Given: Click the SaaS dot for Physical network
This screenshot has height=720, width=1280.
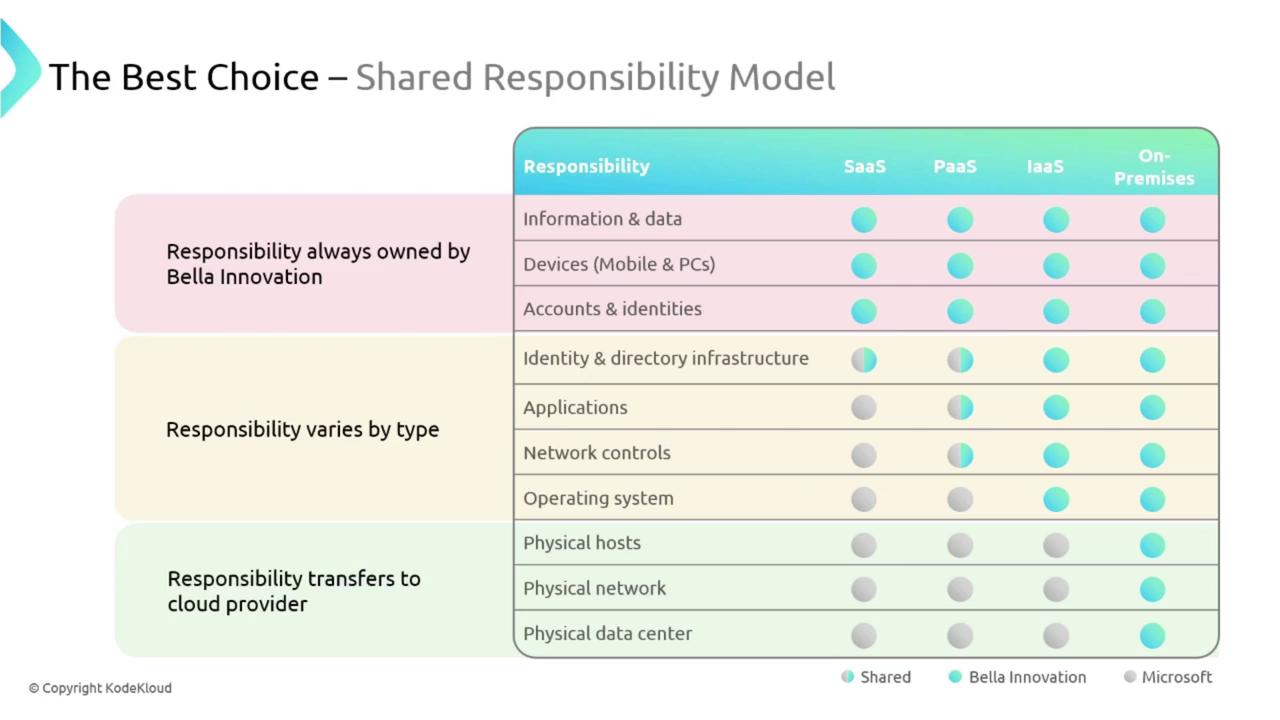Looking at the screenshot, I should (864, 590).
